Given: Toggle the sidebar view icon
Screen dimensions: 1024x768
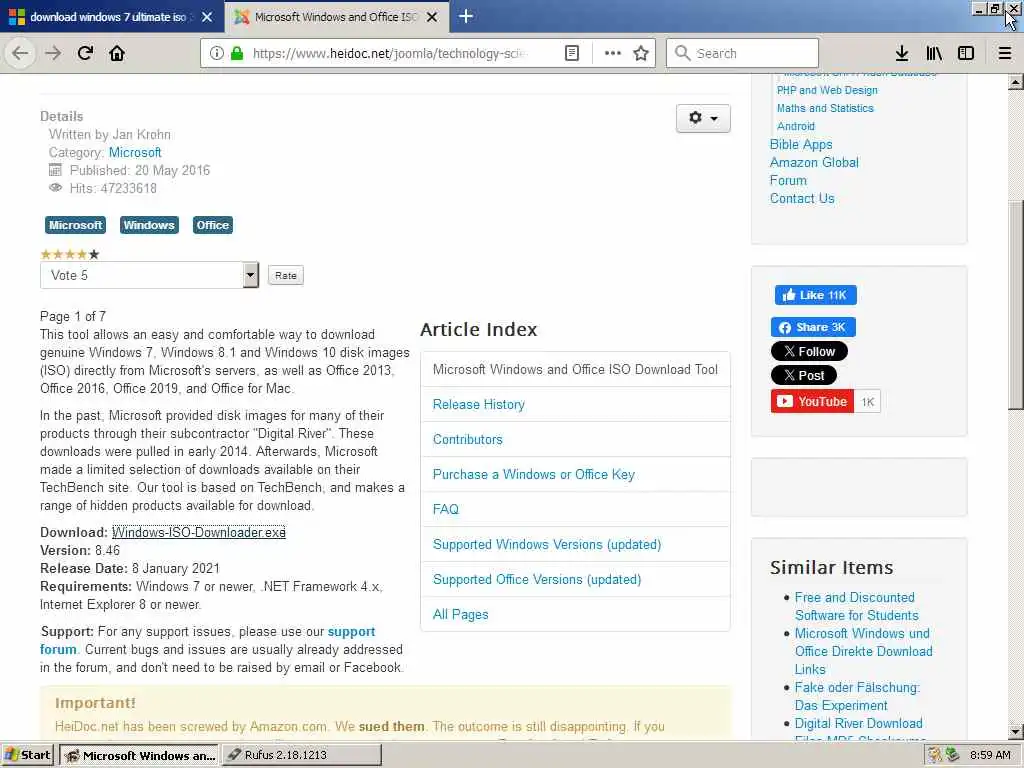Looking at the screenshot, I should [966, 53].
